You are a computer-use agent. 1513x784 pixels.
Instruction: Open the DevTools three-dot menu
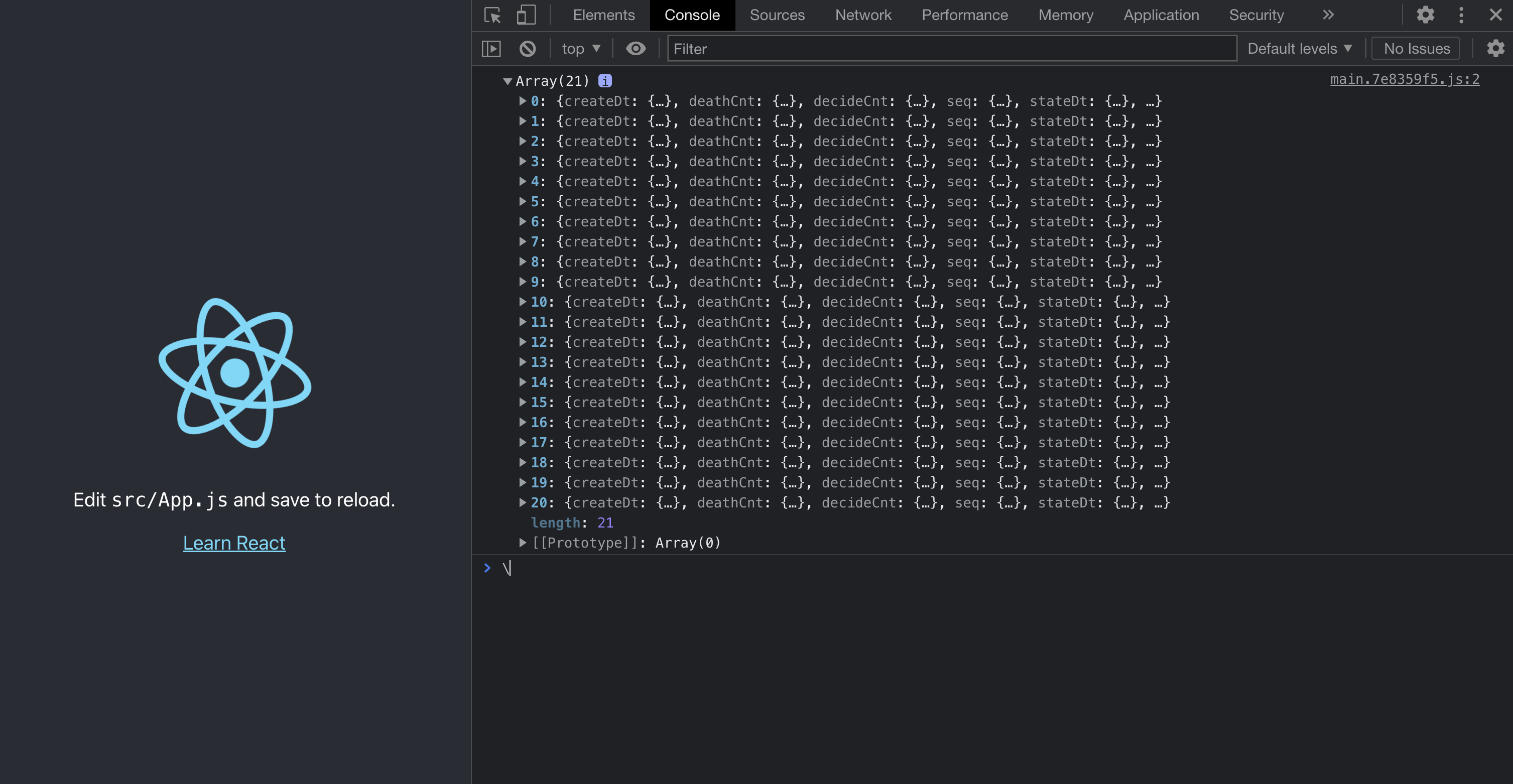coord(1461,15)
